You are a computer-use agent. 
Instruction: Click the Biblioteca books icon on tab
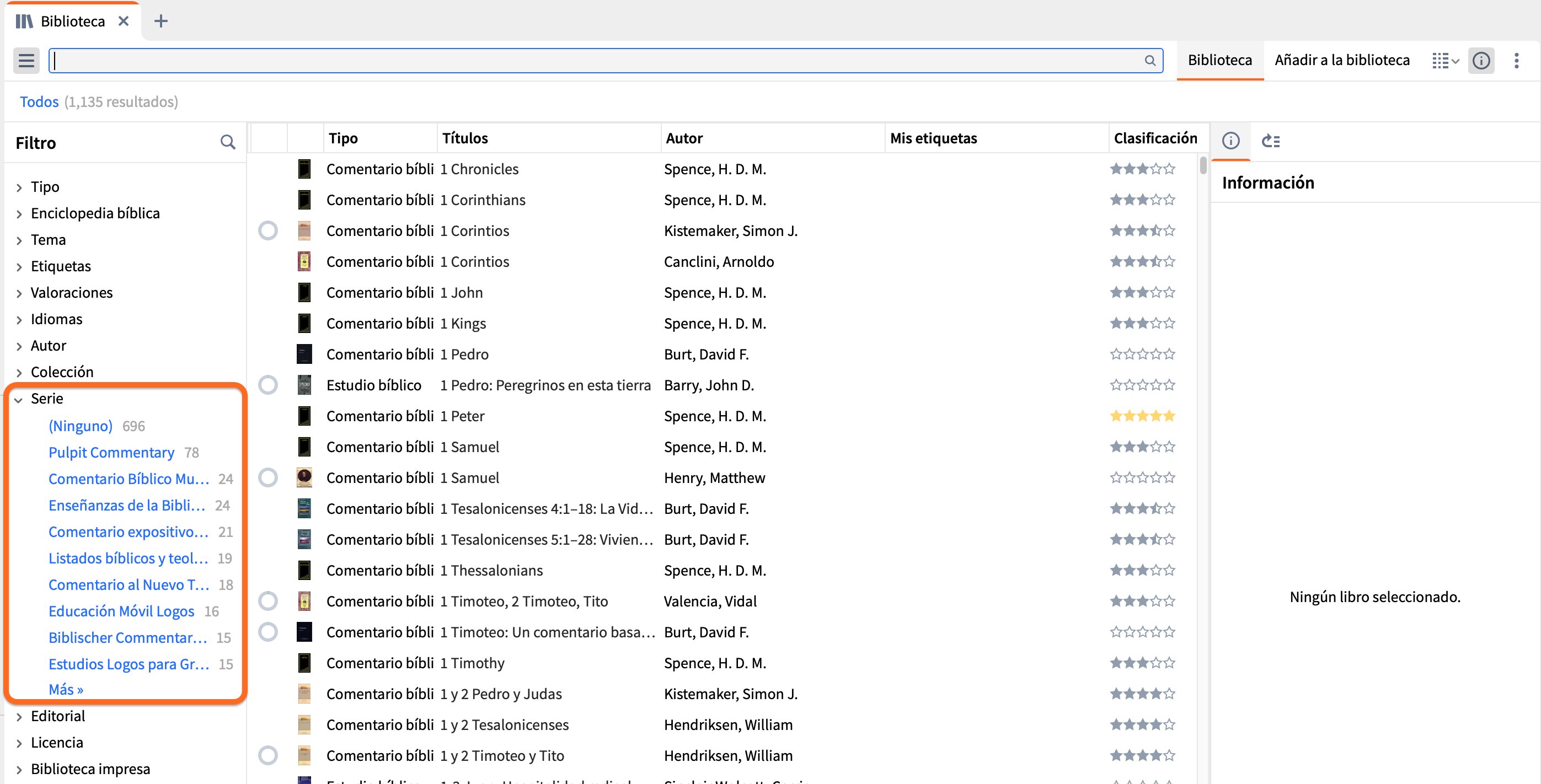tap(24, 22)
